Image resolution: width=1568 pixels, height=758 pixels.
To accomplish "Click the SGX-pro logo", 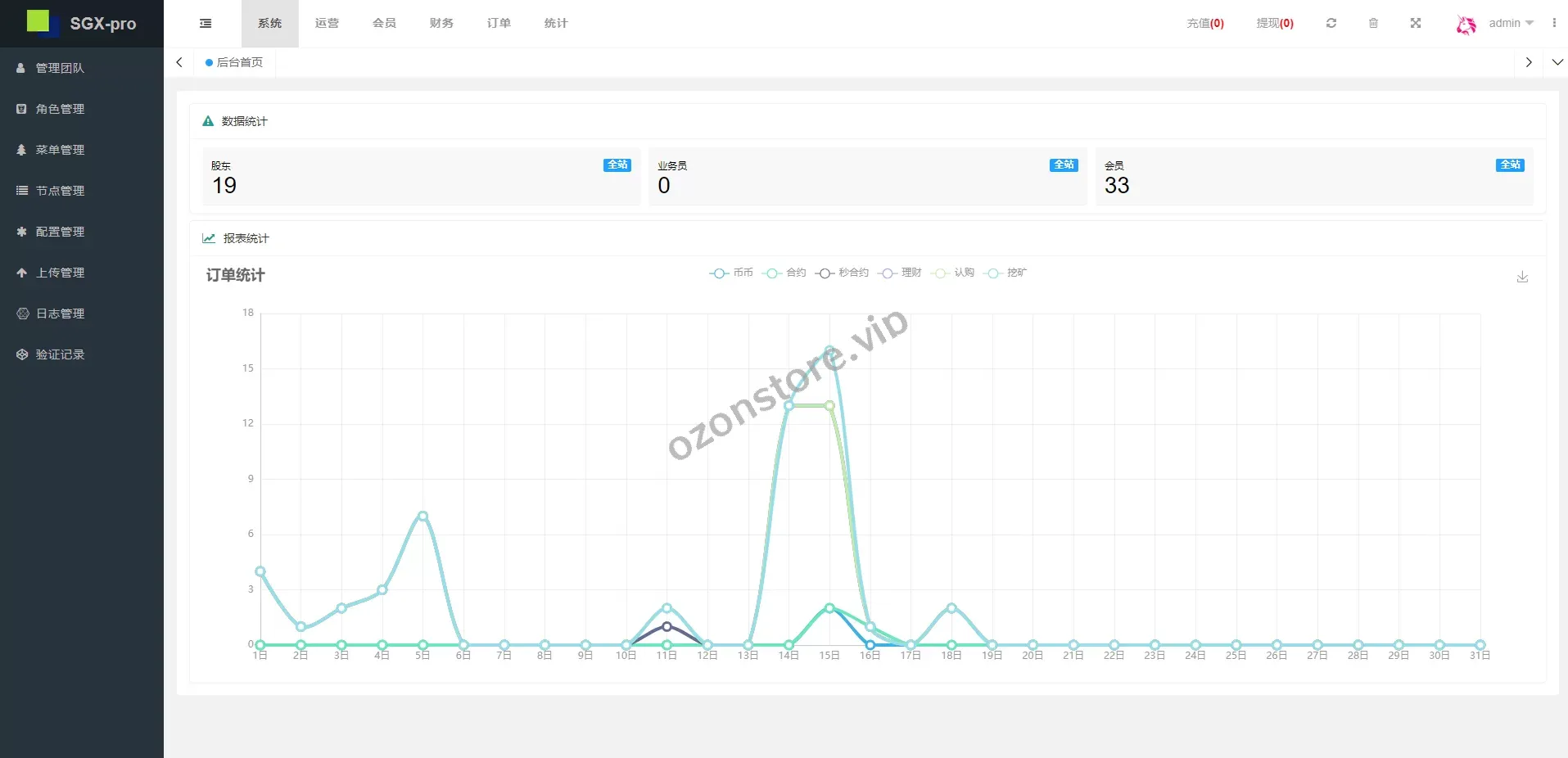I will [82, 23].
